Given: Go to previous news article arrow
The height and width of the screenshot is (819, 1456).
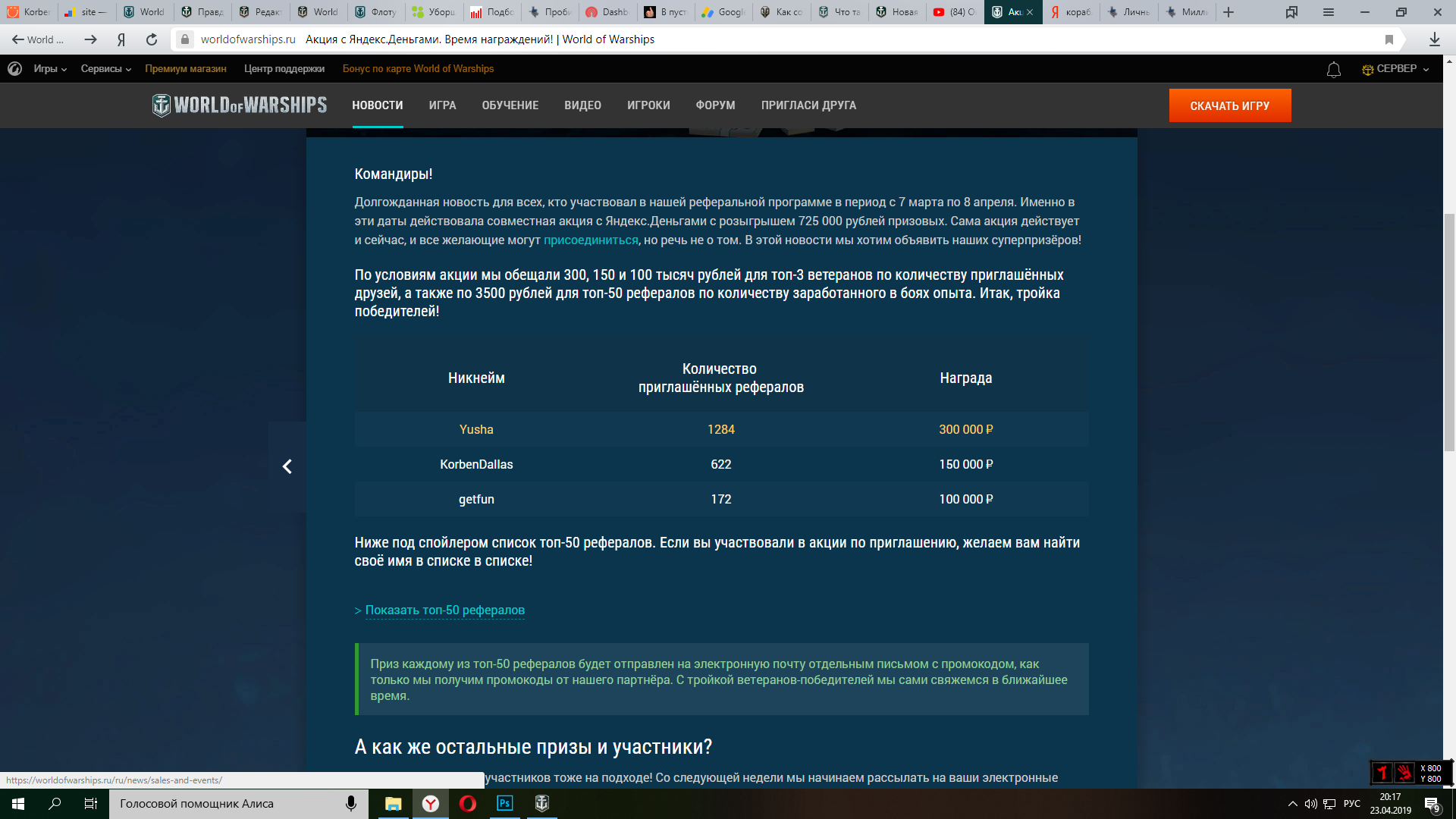Looking at the screenshot, I should [287, 466].
